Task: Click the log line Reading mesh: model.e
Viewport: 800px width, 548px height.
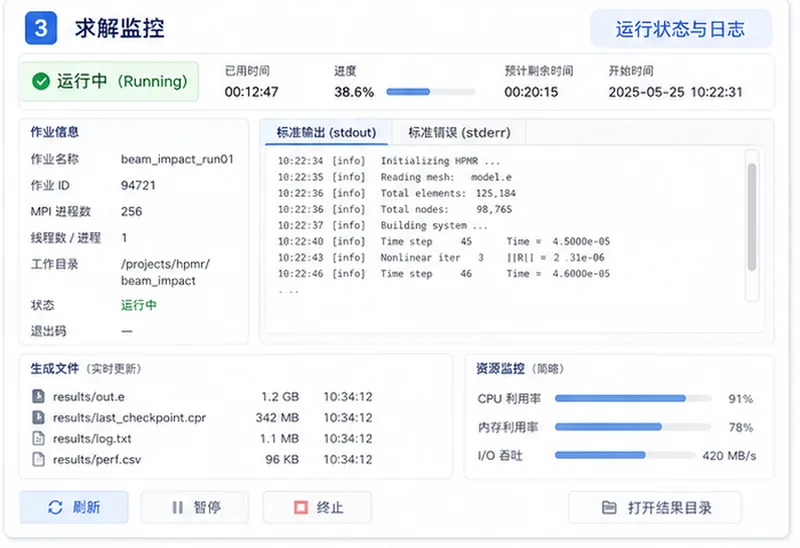Action: pos(394,177)
